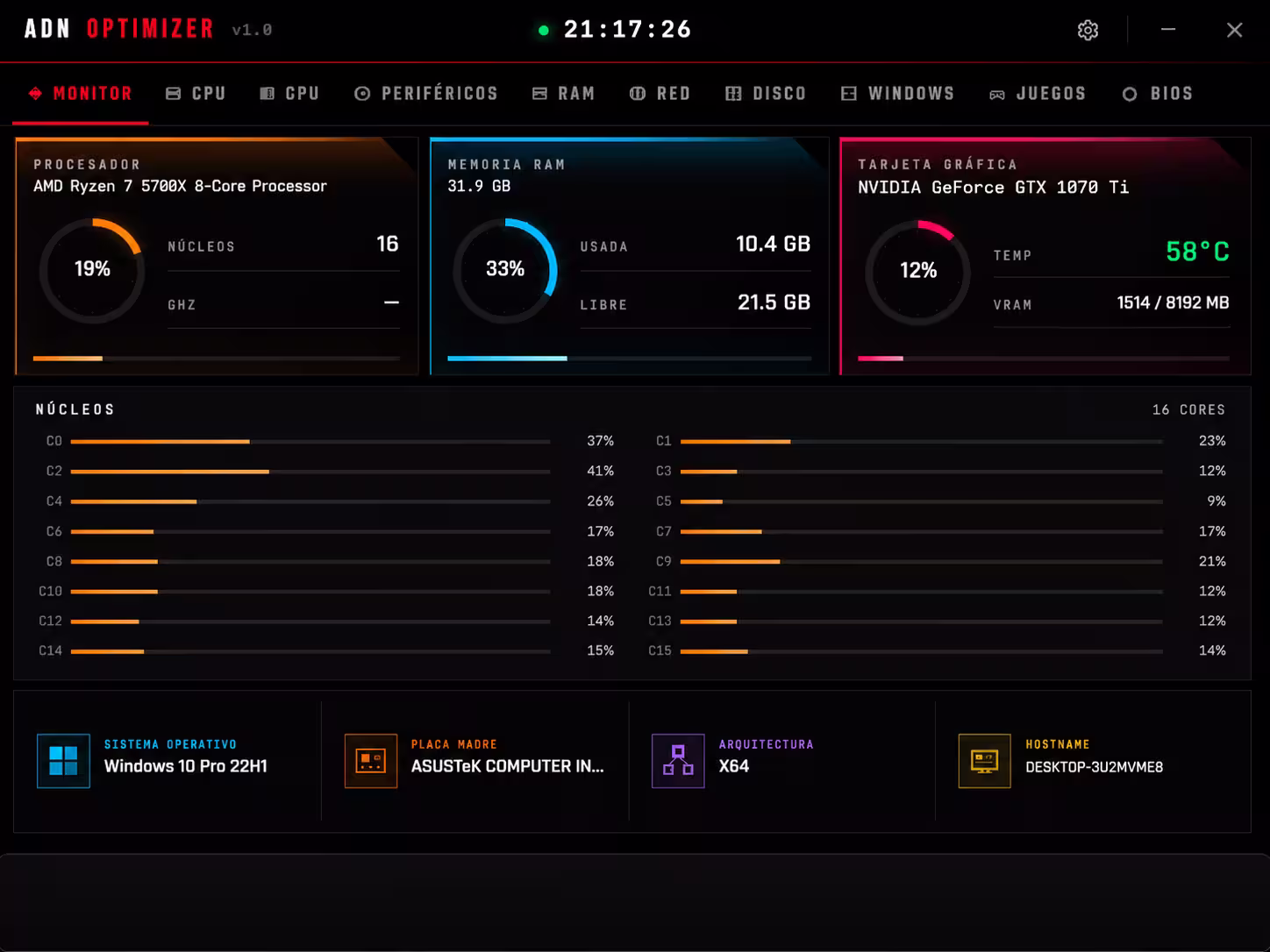Viewport: 1270px width, 952px height.
Task: Click the "v1.0" version label
Action: 253,31
